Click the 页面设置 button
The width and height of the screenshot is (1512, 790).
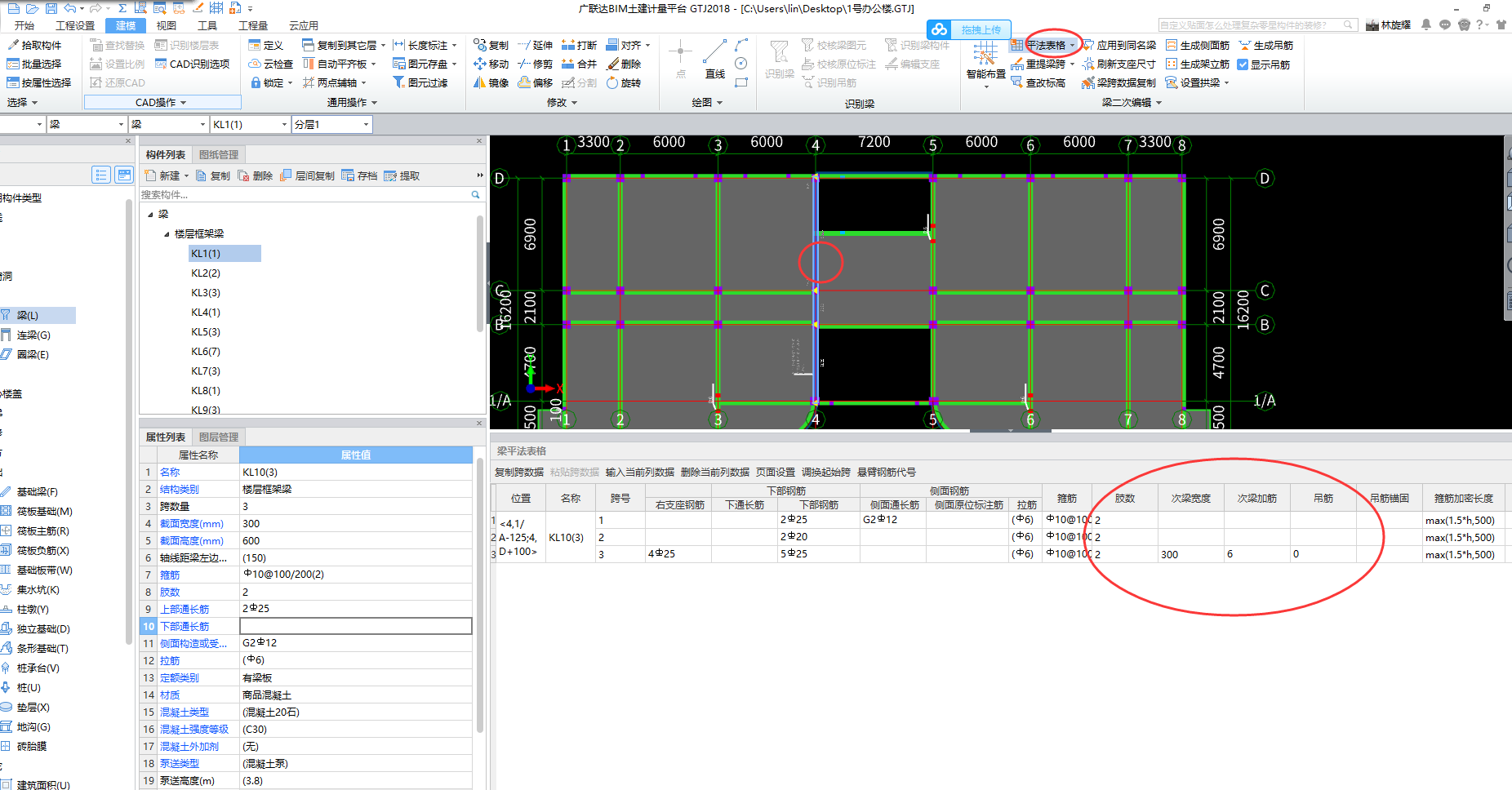(x=776, y=472)
